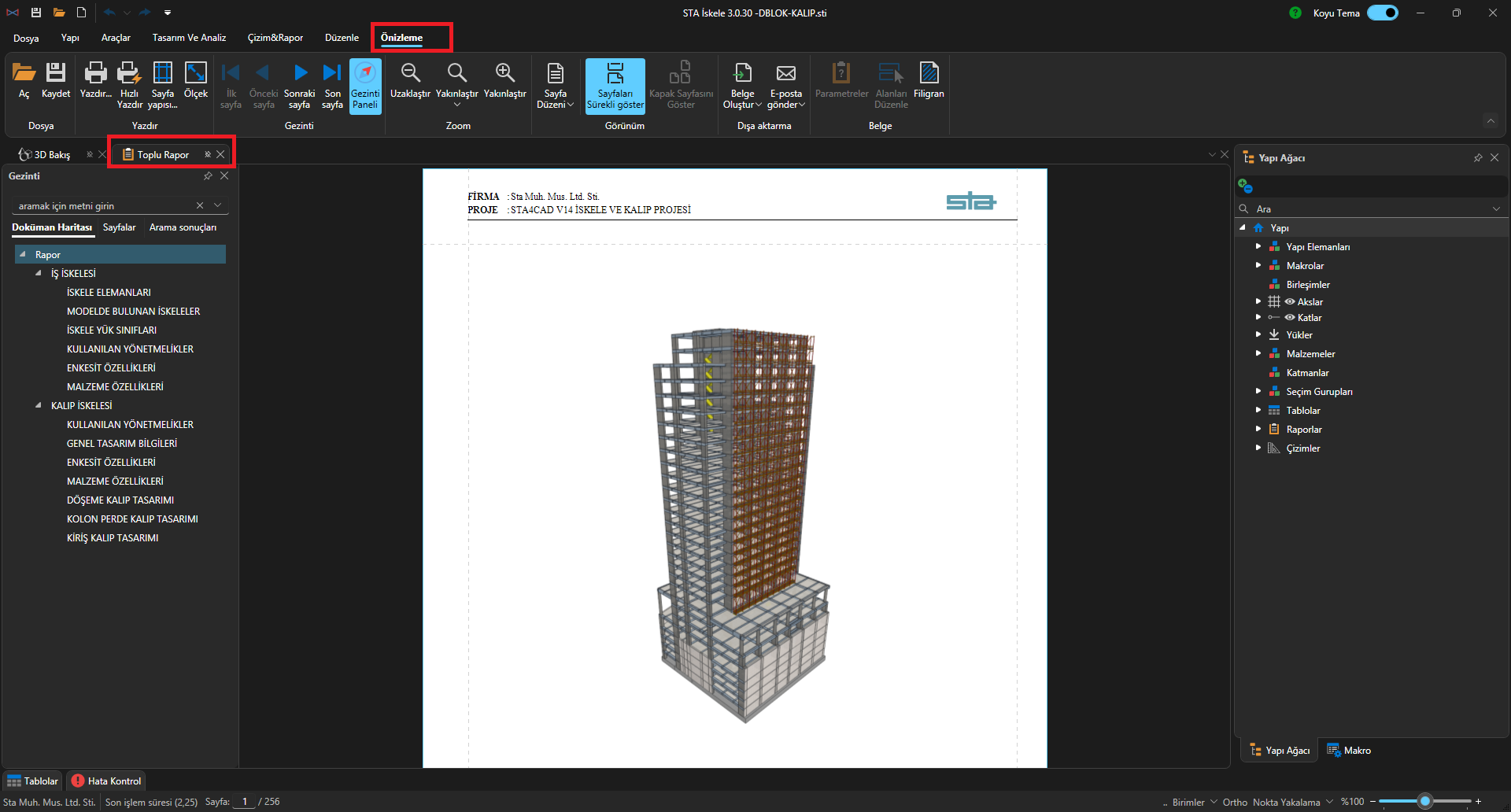Toggle the Koyu Tema dark theme switch
This screenshot has height=812, width=1511.
[1382, 13]
